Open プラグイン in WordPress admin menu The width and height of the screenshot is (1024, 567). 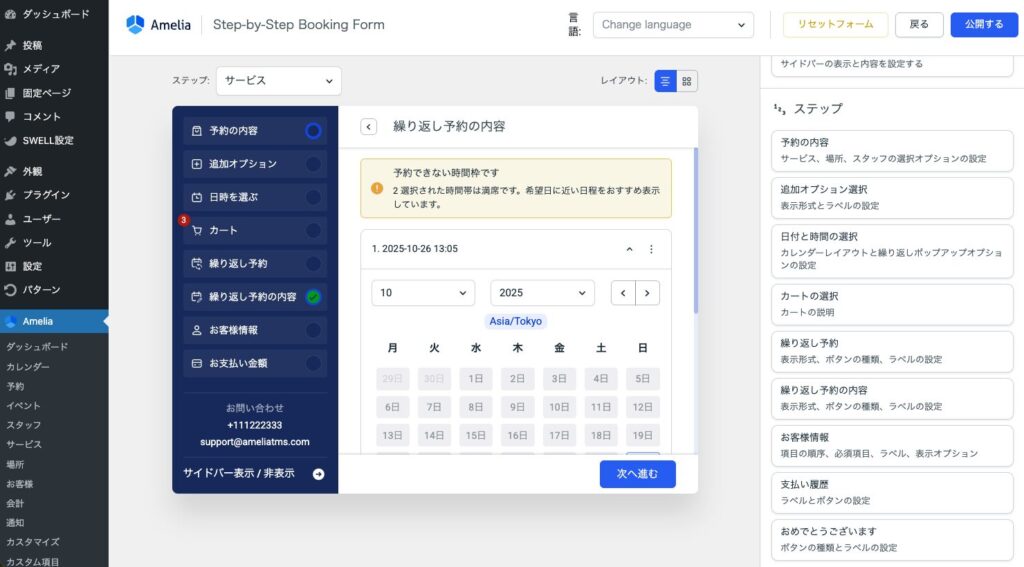click(x=46, y=195)
